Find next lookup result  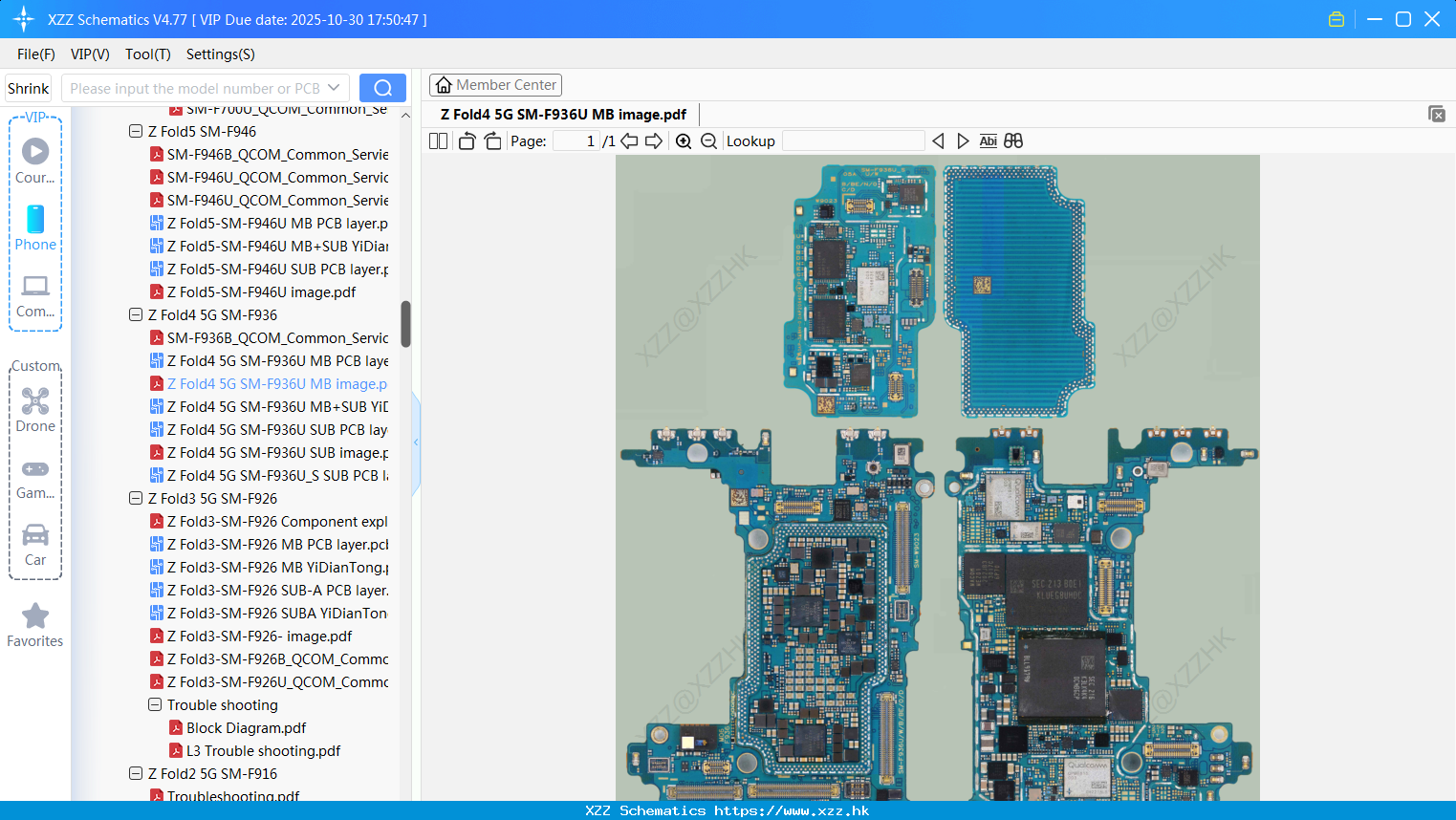click(x=963, y=141)
